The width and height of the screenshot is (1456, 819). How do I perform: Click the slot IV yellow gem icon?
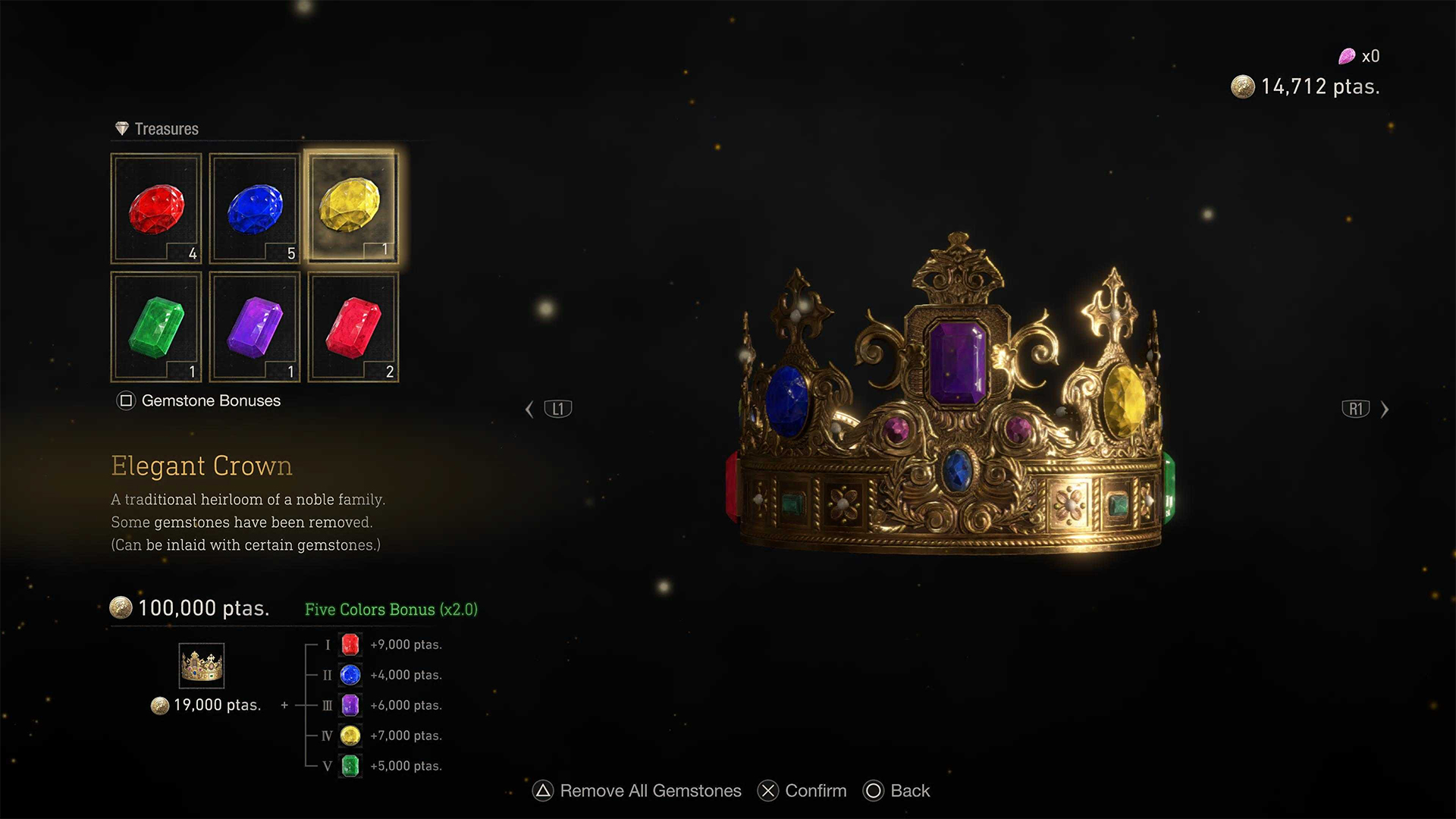(x=350, y=736)
